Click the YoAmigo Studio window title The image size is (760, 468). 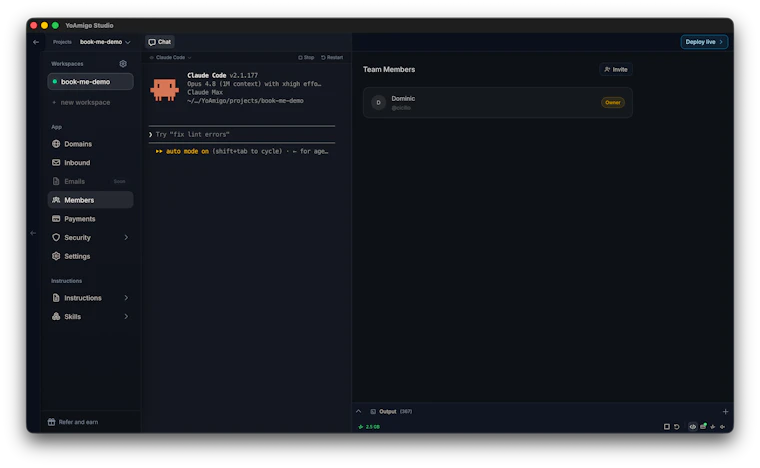89,26
